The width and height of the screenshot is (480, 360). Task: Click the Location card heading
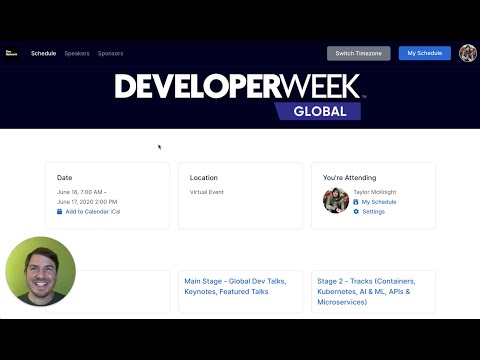point(204,178)
